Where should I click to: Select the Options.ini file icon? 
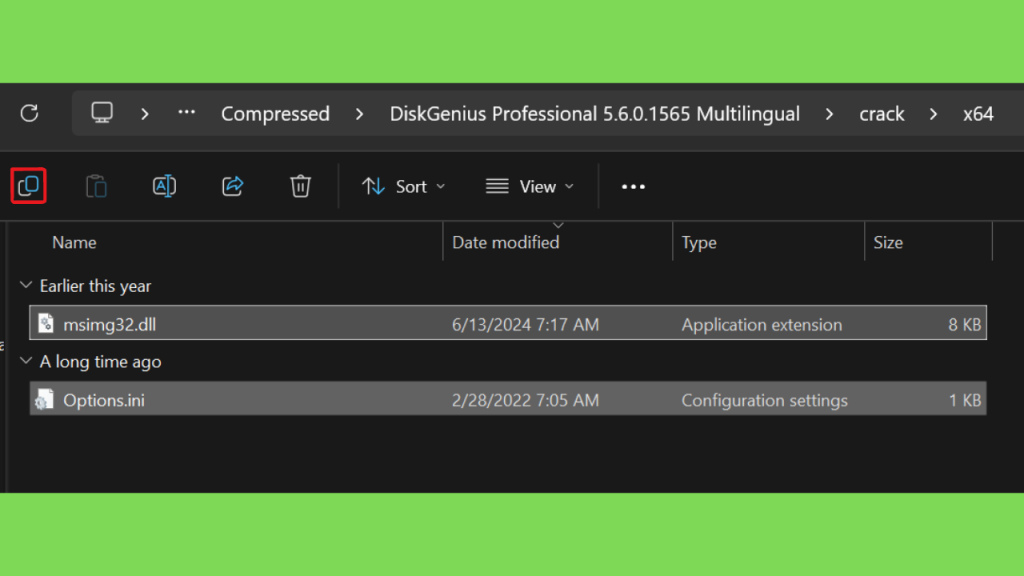point(44,399)
